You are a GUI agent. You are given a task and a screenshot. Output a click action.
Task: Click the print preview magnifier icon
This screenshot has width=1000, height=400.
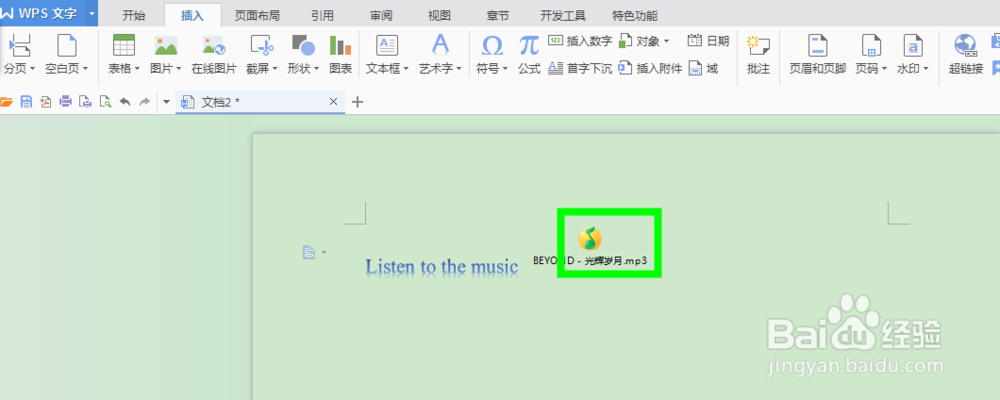105,101
